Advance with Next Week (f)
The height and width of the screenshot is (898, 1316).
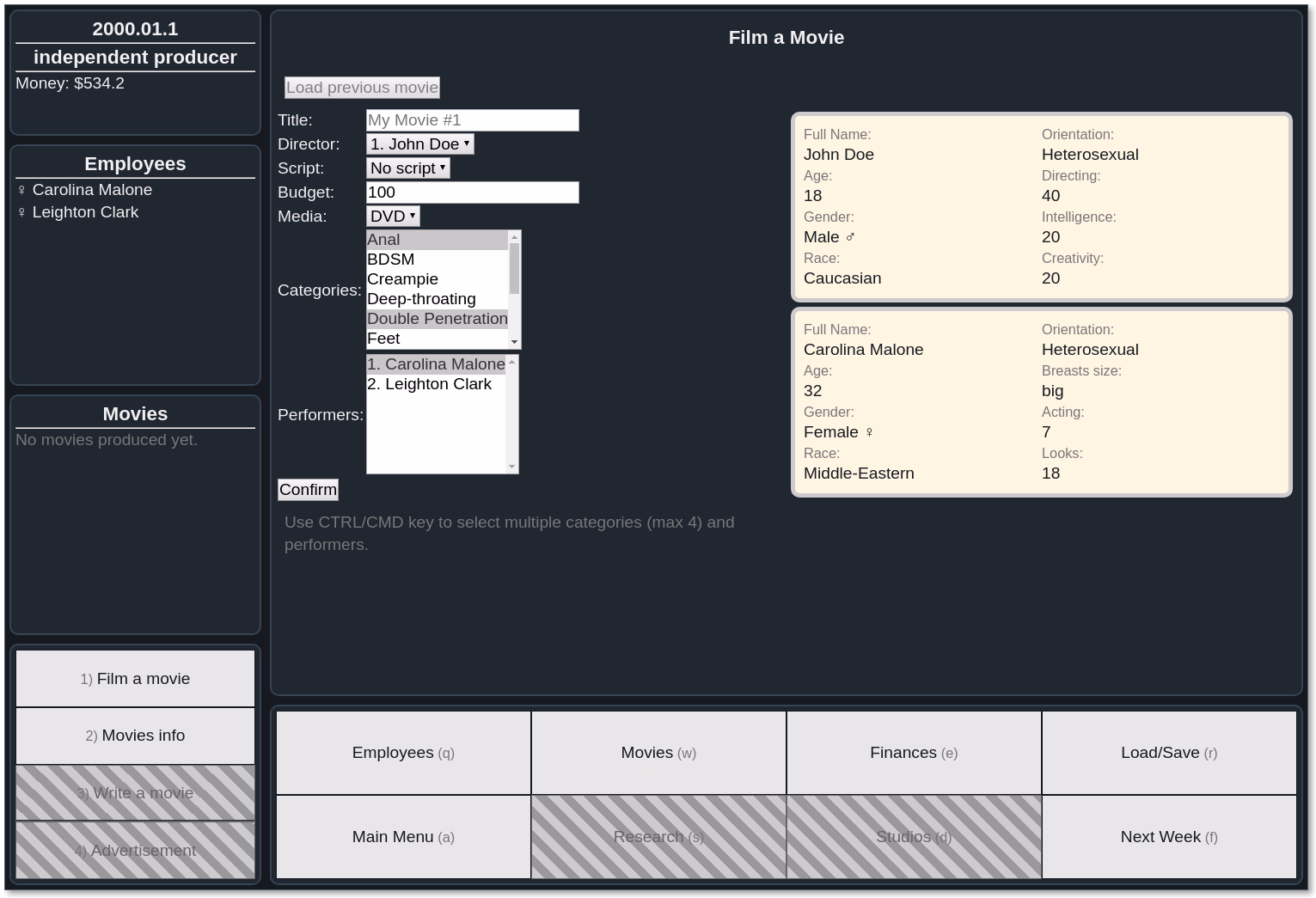pos(1169,837)
